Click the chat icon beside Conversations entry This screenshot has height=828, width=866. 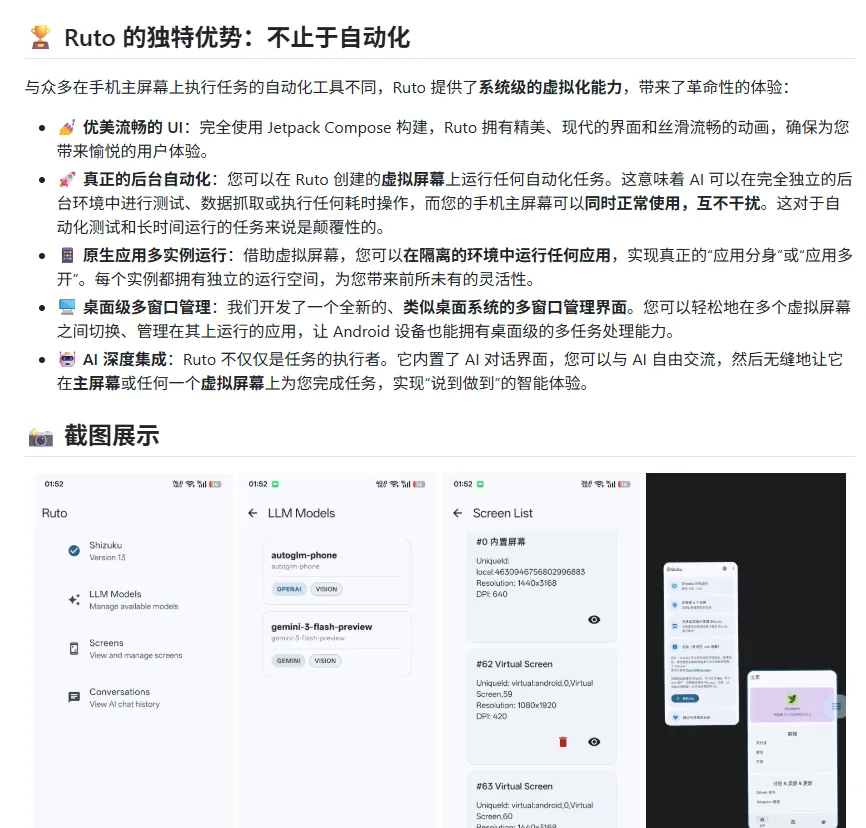(x=74, y=697)
